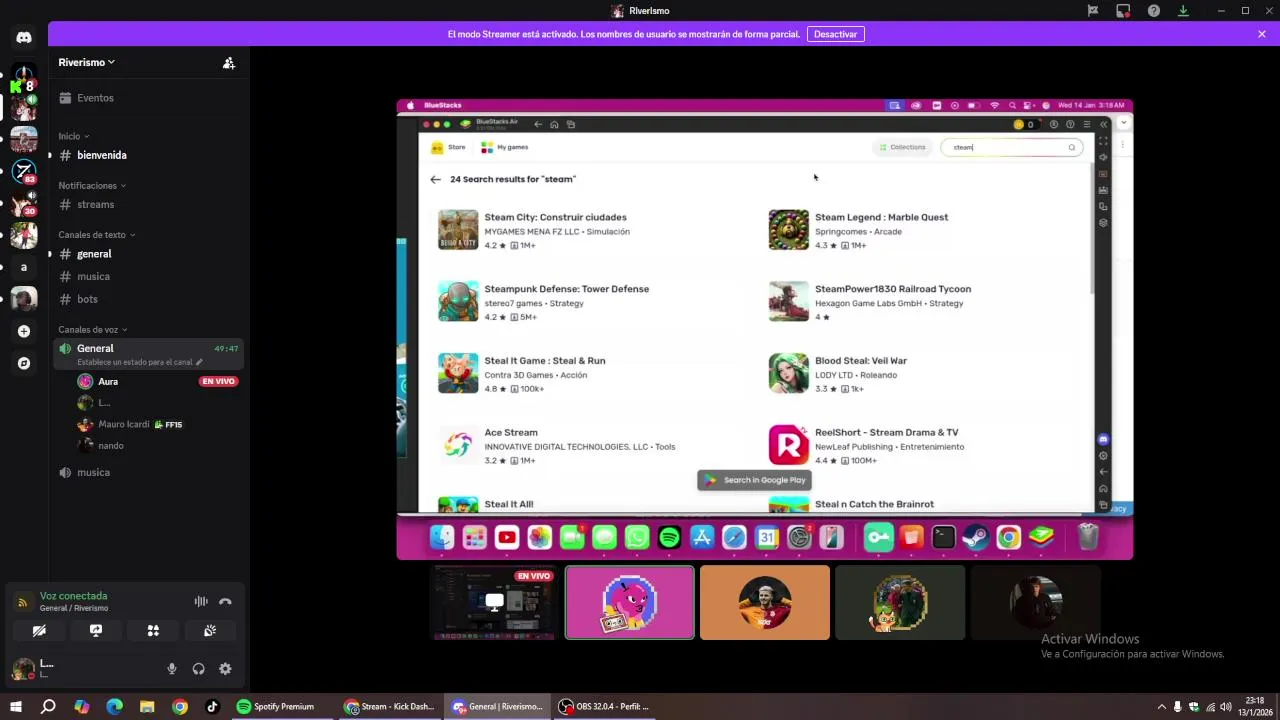Open the streams channel
1280x720 pixels.
[148, 204]
